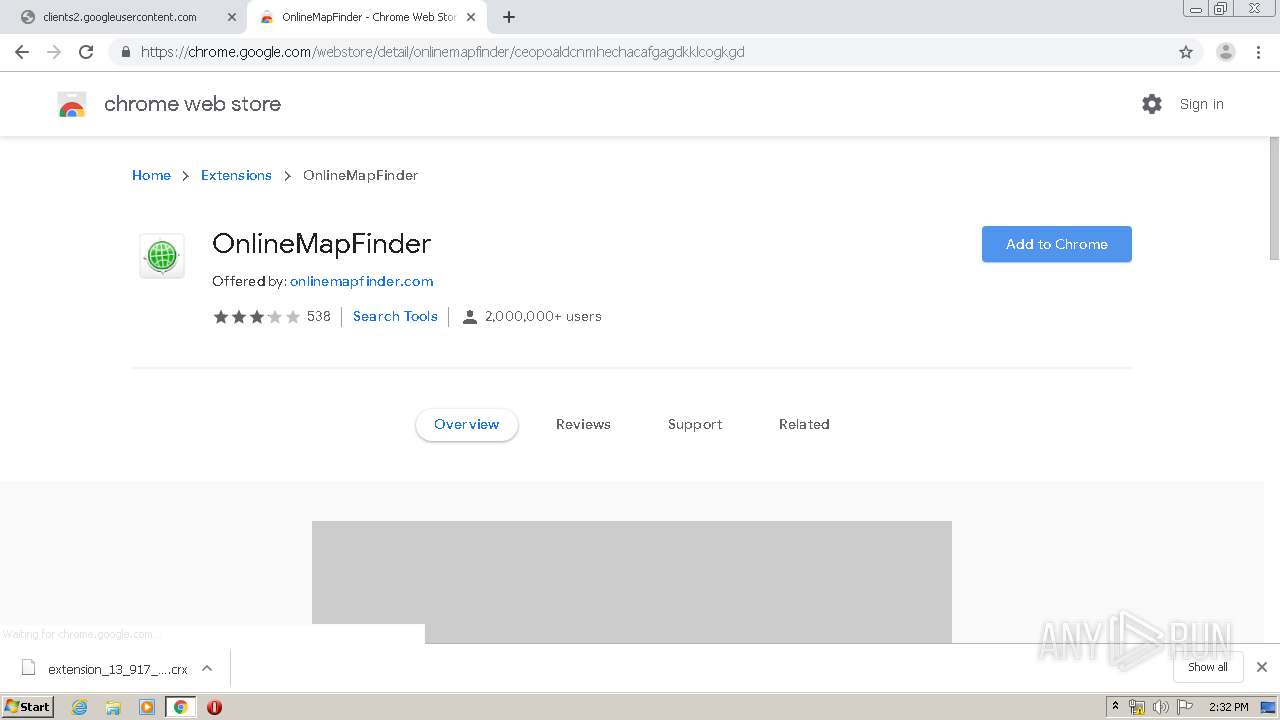Open onlinemapfinder.com publisher link

coord(362,281)
